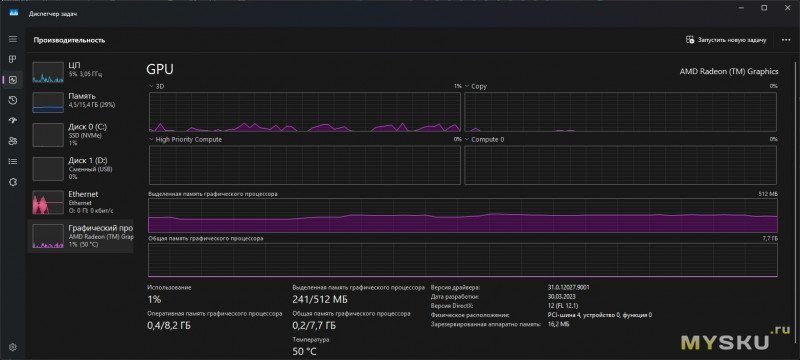Open the more options ellipsis menu
800x360 pixels.
[x=786, y=40]
